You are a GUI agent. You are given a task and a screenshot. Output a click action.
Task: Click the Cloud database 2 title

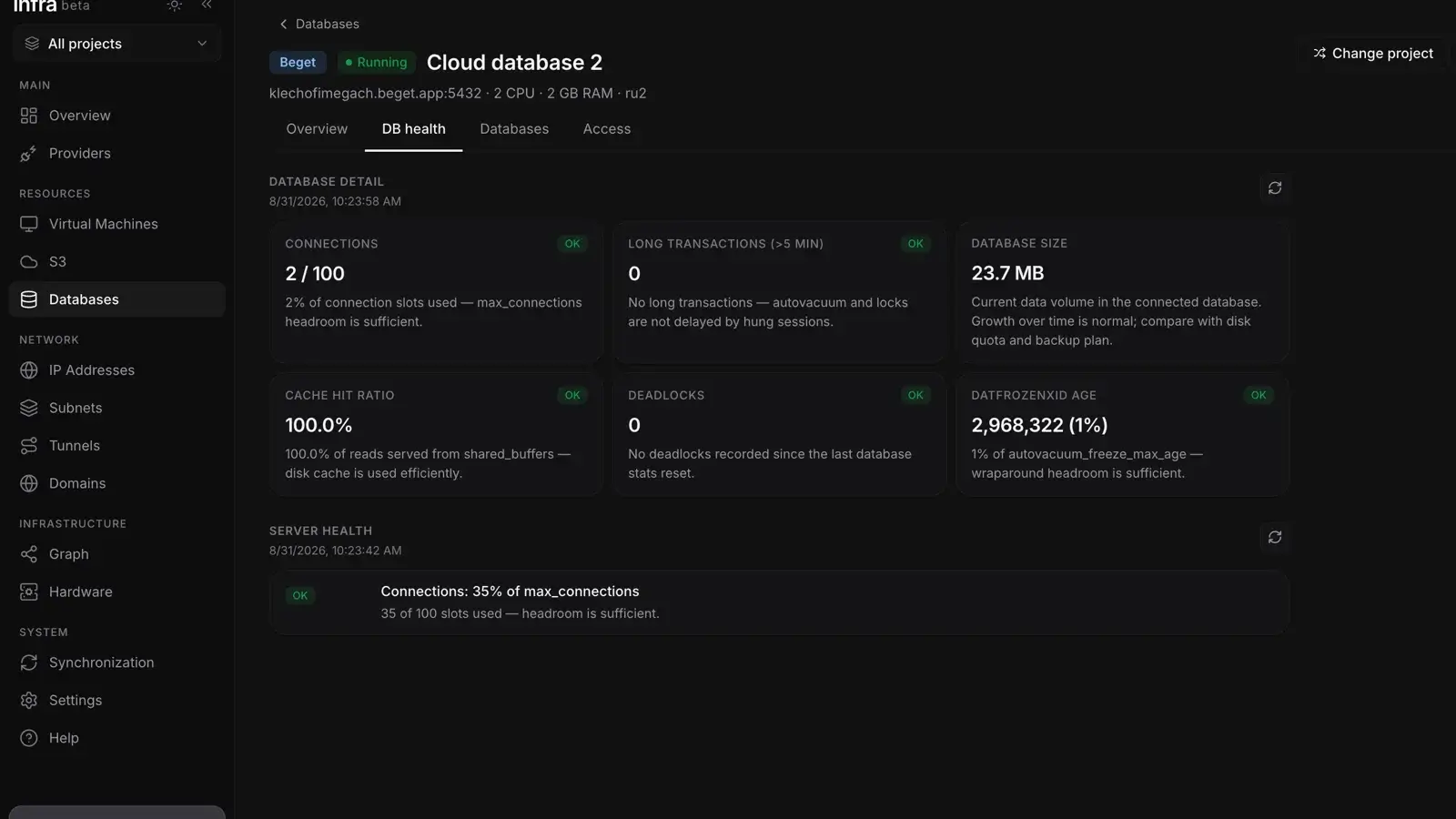[514, 62]
